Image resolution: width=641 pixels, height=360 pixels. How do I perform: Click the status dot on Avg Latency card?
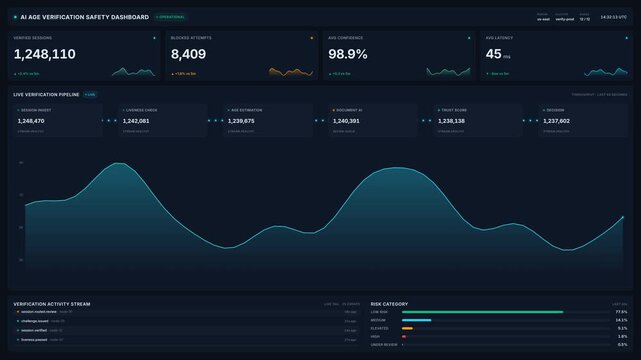[x=626, y=38]
